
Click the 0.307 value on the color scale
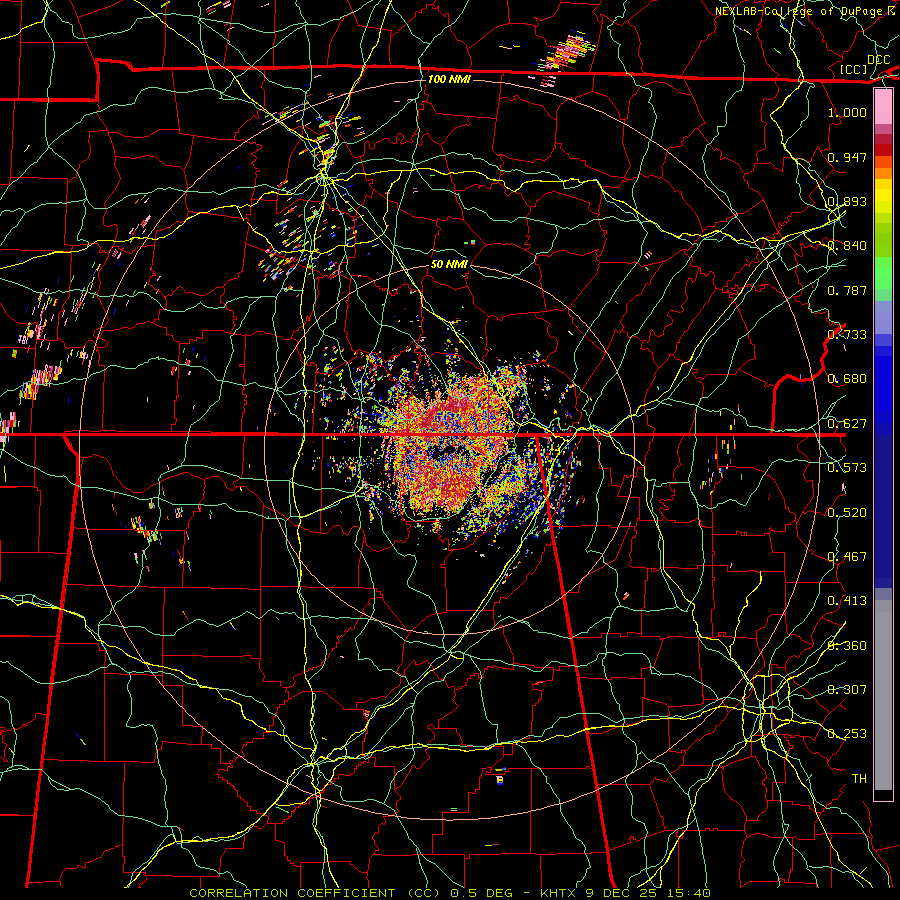(x=847, y=689)
